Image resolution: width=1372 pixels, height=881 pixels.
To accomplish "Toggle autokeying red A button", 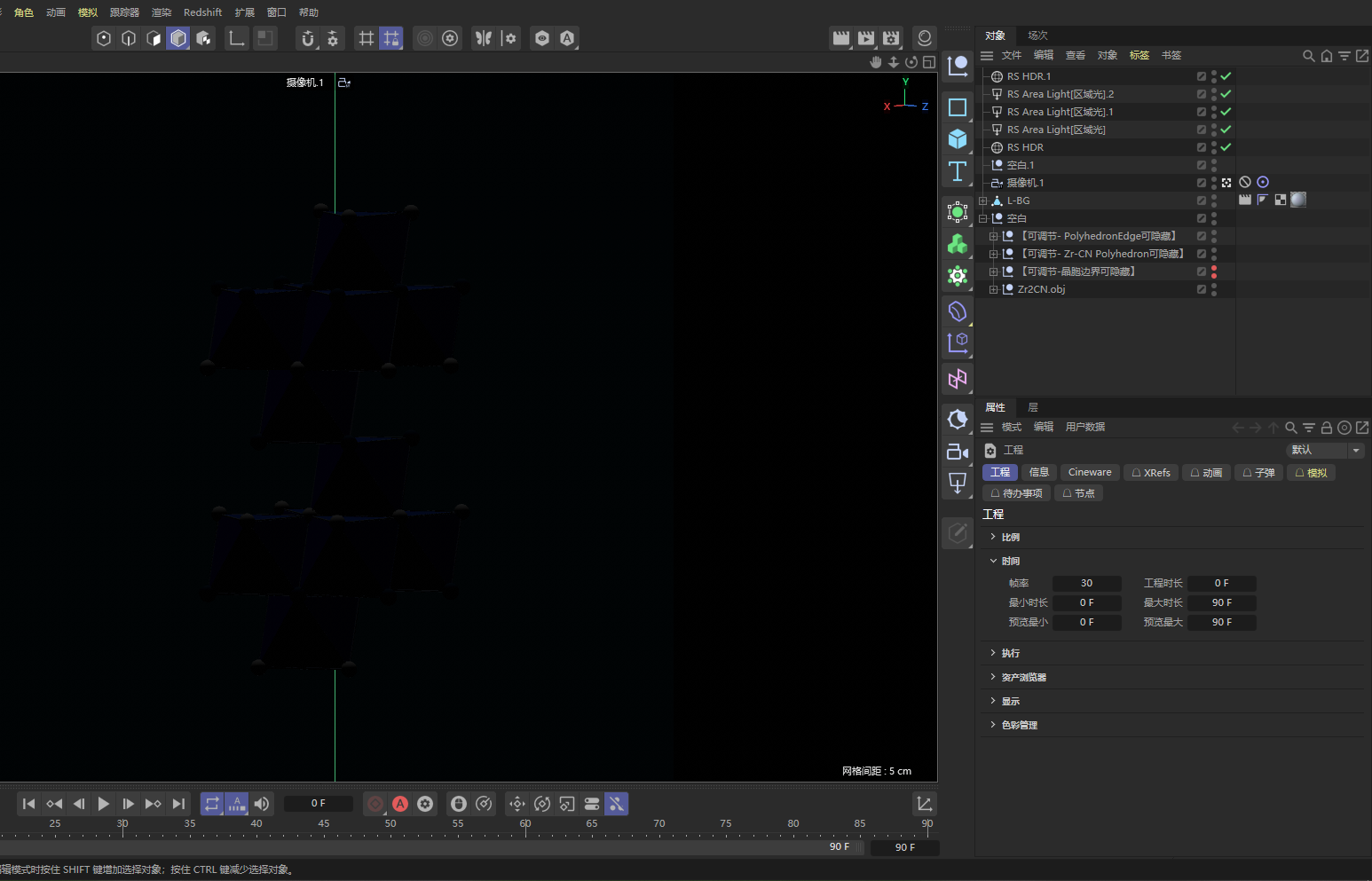I will (400, 804).
